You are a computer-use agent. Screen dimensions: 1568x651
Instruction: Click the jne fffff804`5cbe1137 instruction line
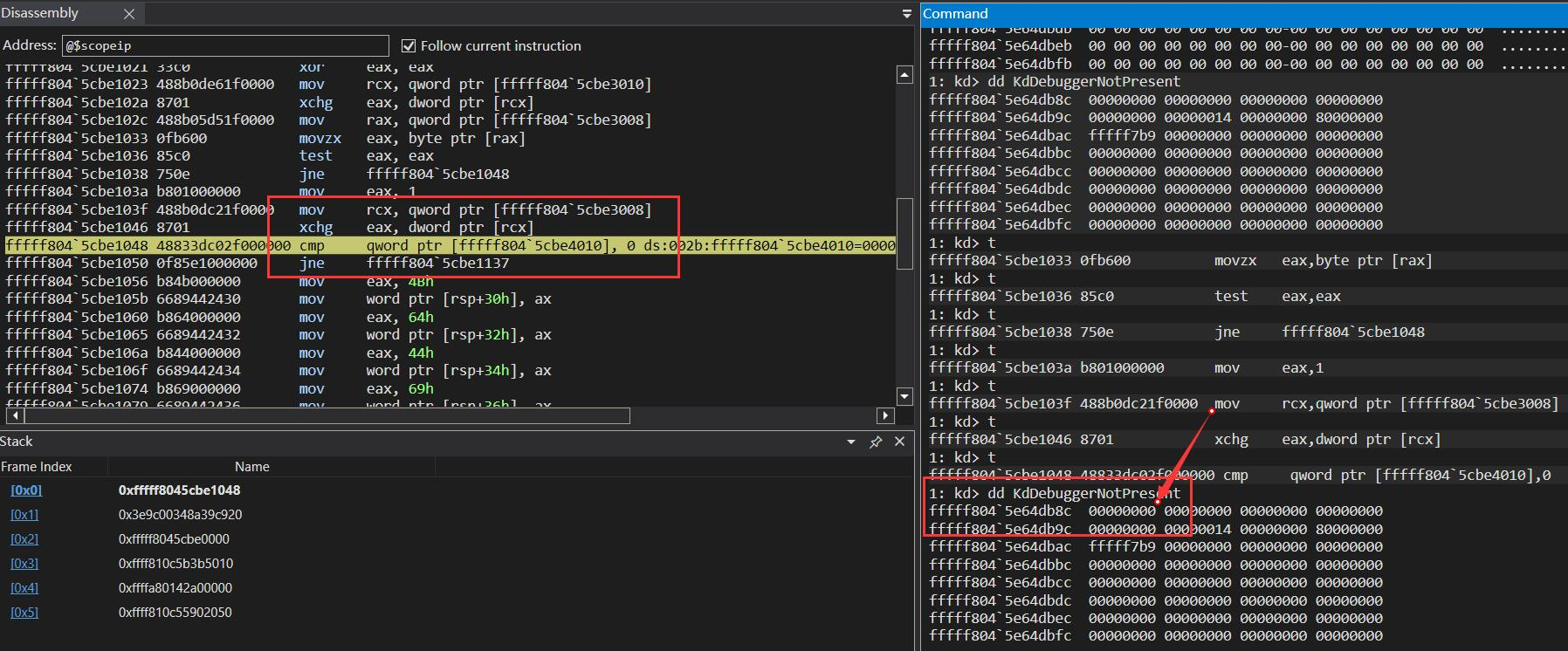click(x=258, y=264)
